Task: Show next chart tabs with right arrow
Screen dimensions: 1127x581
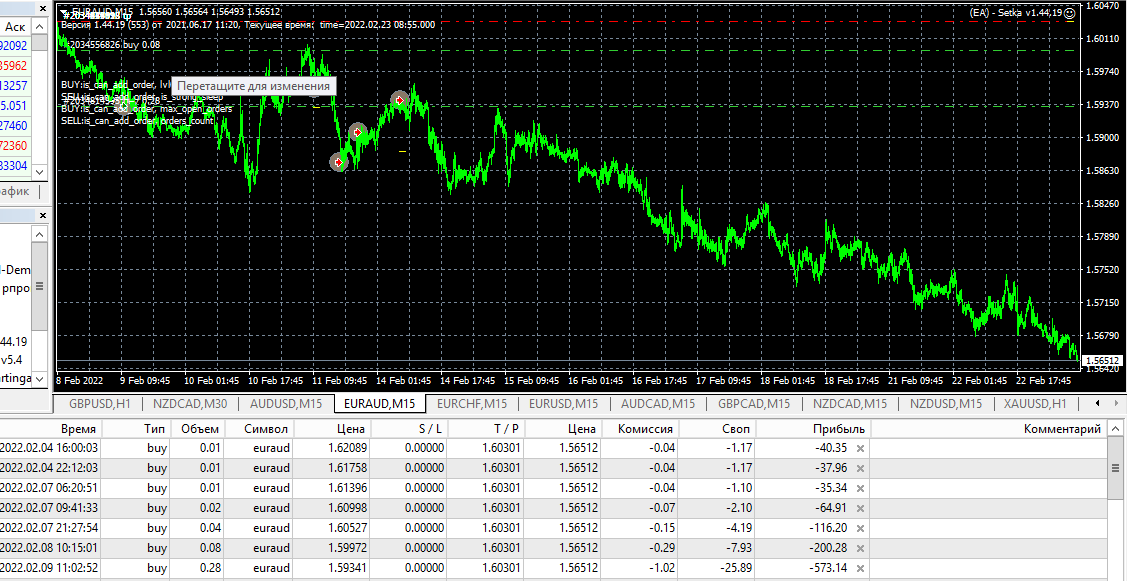Action: point(1118,403)
